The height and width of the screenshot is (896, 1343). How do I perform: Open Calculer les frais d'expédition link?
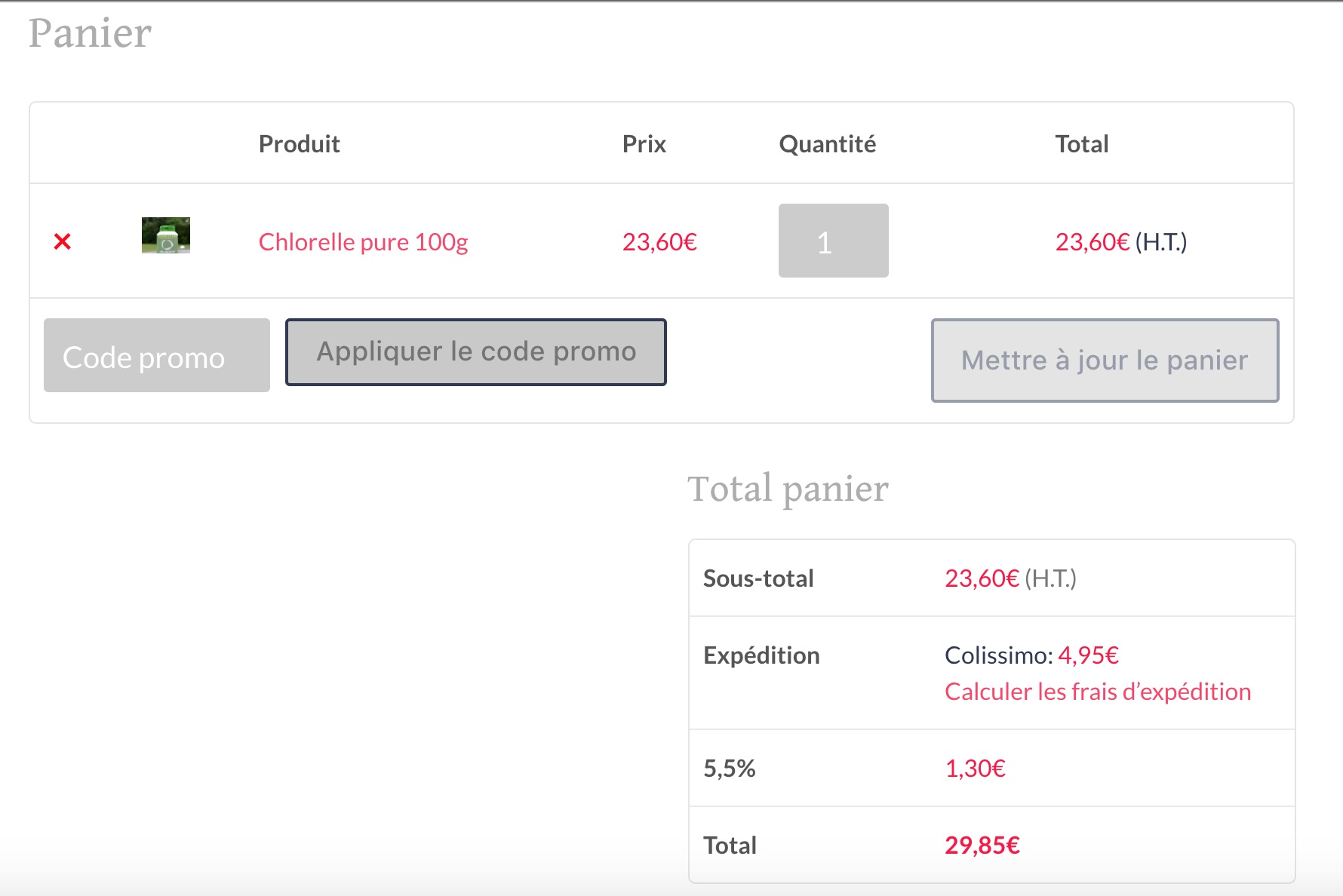tap(1097, 692)
